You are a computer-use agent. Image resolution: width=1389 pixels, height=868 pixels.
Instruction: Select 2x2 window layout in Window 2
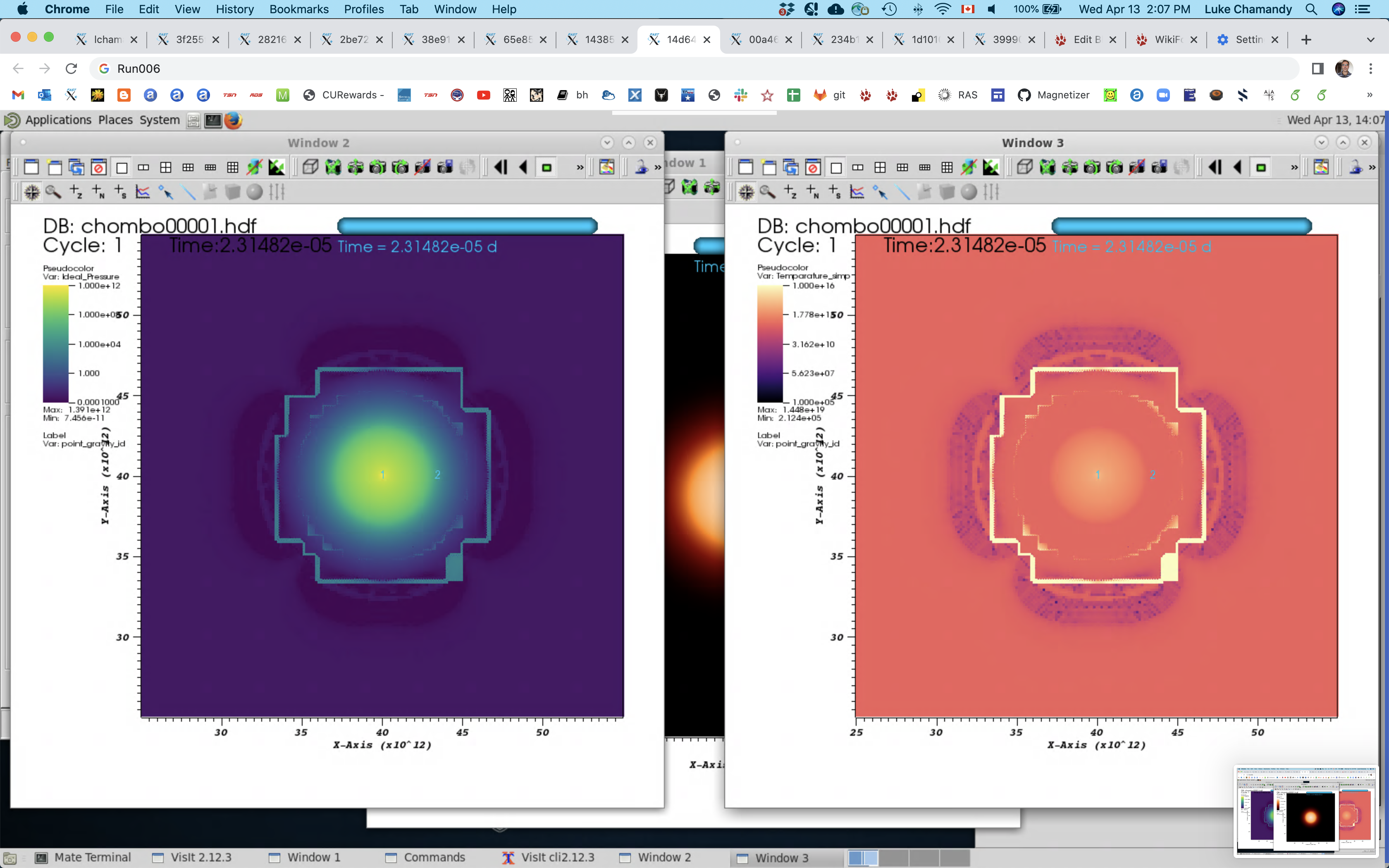pyautogui.click(x=166, y=167)
